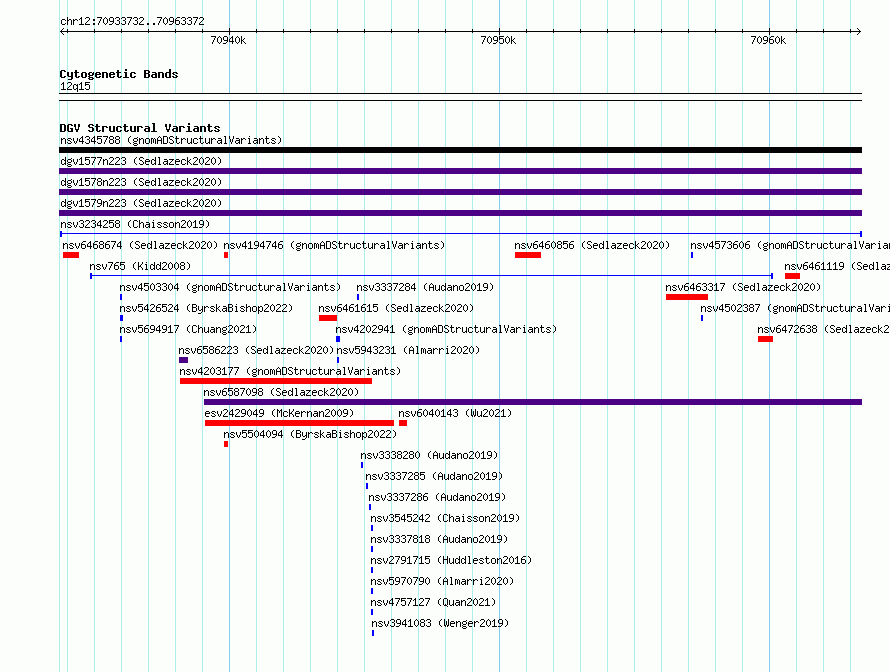This screenshot has width=890, height=672.
Task: Click nsv6468674 red variant block
Action: [71, 255]
